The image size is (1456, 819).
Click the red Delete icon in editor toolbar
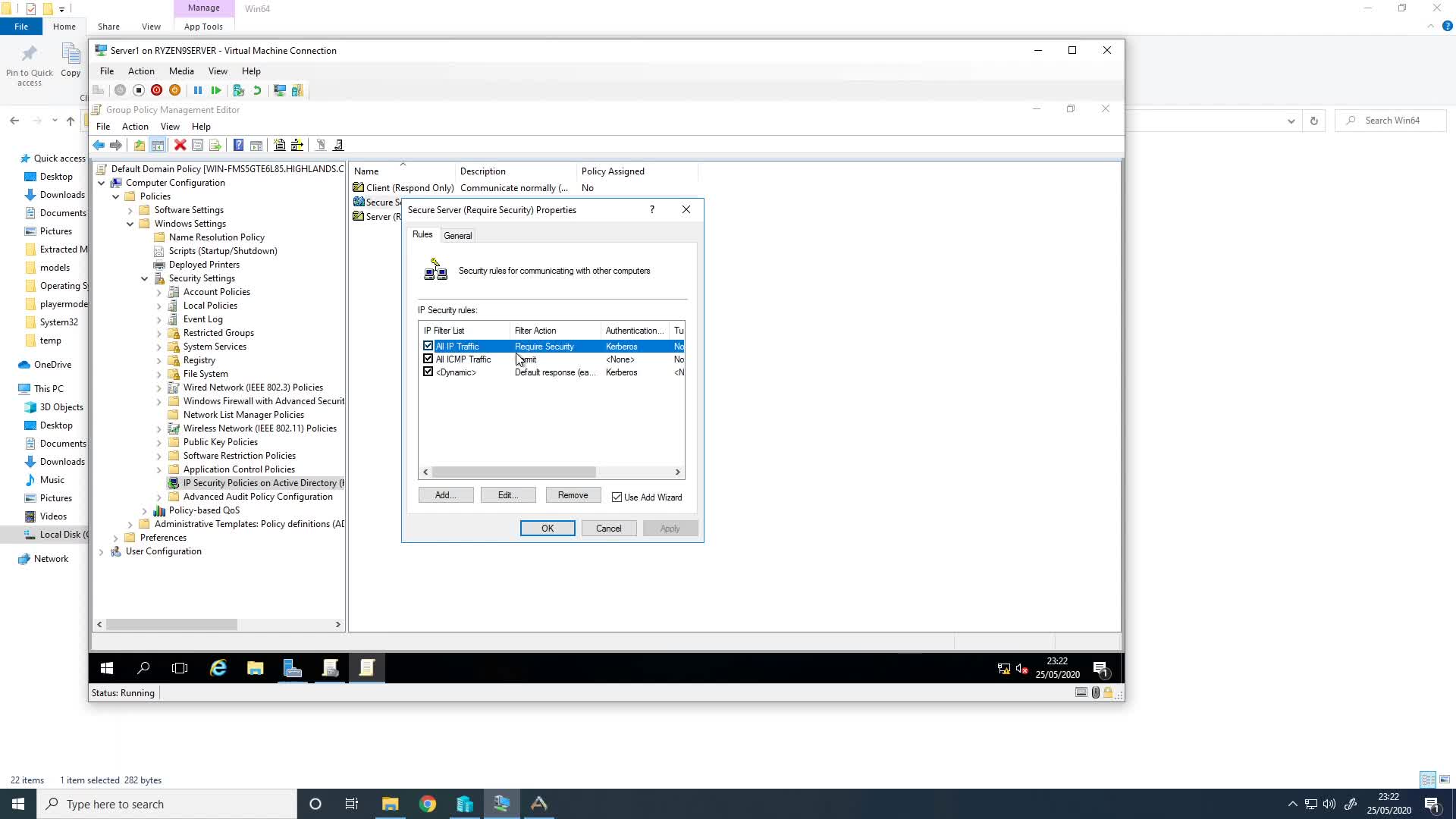pyautogui.click(x=180, y=145)
